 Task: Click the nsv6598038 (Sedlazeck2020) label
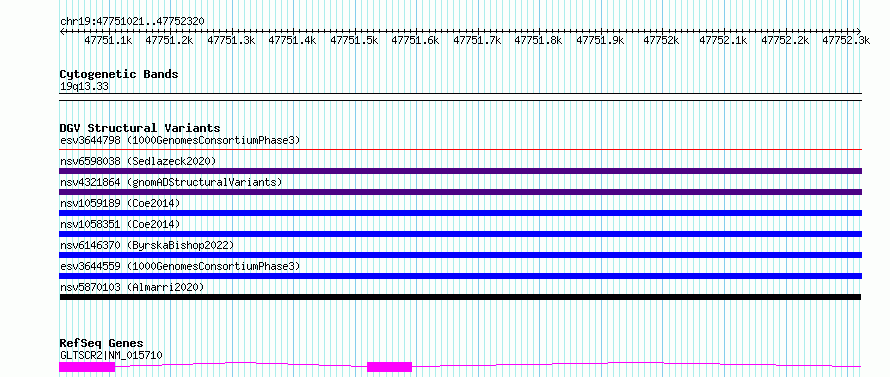click(x=138, y=161)
